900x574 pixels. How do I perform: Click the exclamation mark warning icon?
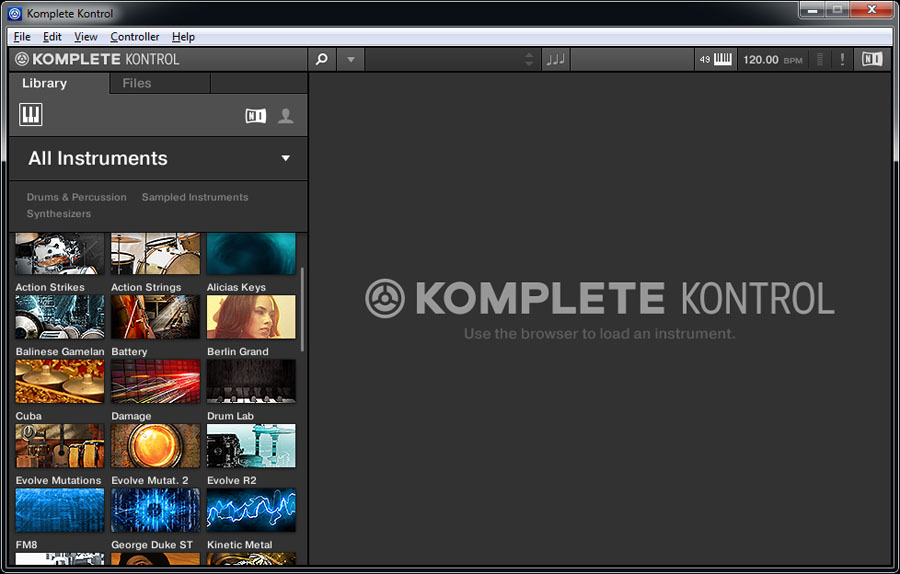[842, 59]
